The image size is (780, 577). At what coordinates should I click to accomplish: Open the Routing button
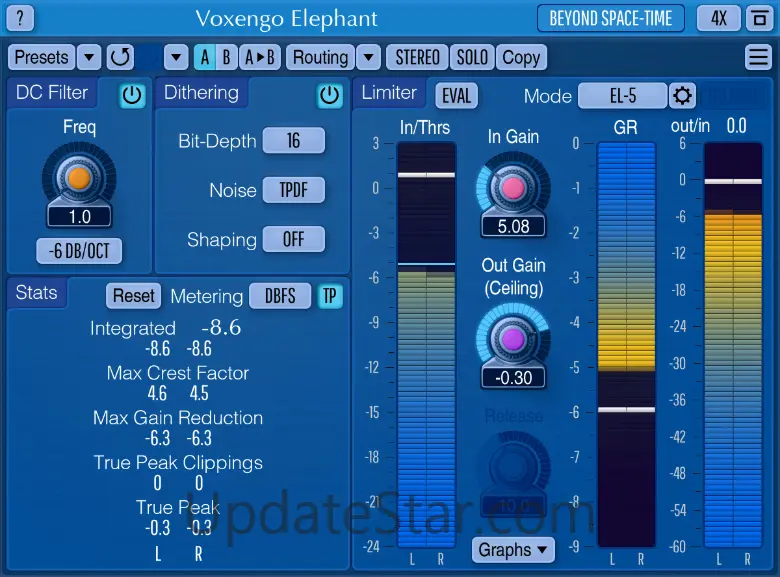[320, 57]
